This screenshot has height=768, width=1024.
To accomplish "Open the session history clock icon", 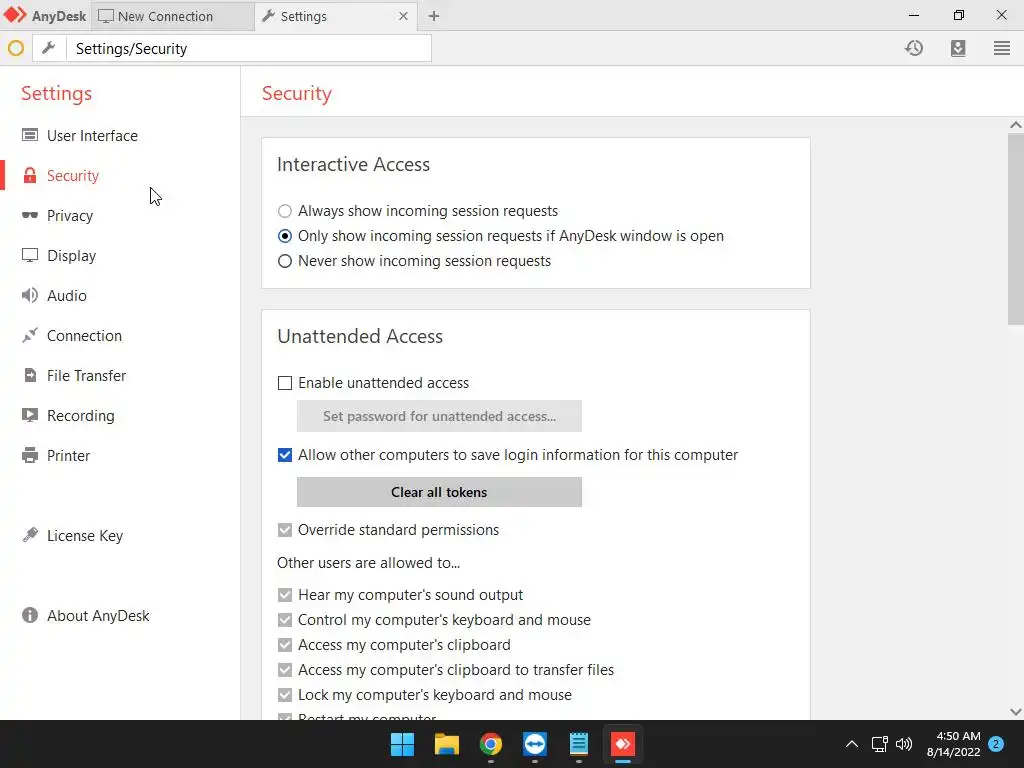I will (x=914, y=48).
